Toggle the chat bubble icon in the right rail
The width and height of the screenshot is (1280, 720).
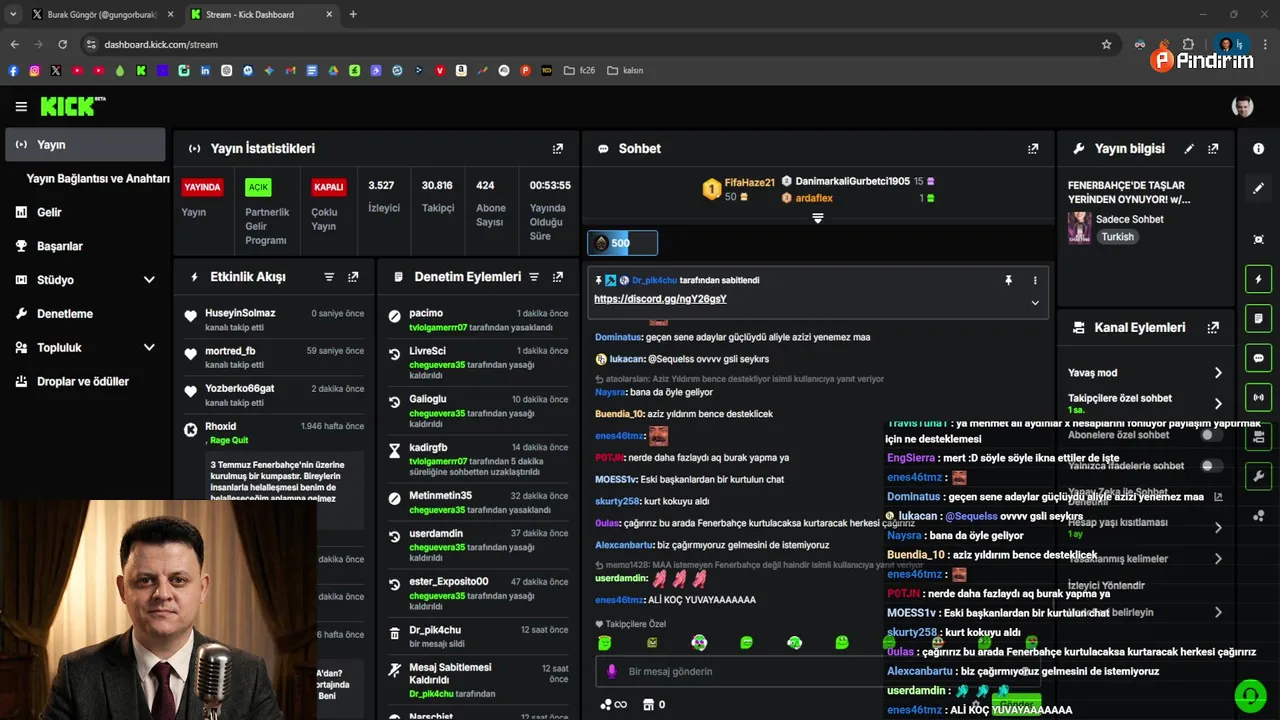[1258, 358]
